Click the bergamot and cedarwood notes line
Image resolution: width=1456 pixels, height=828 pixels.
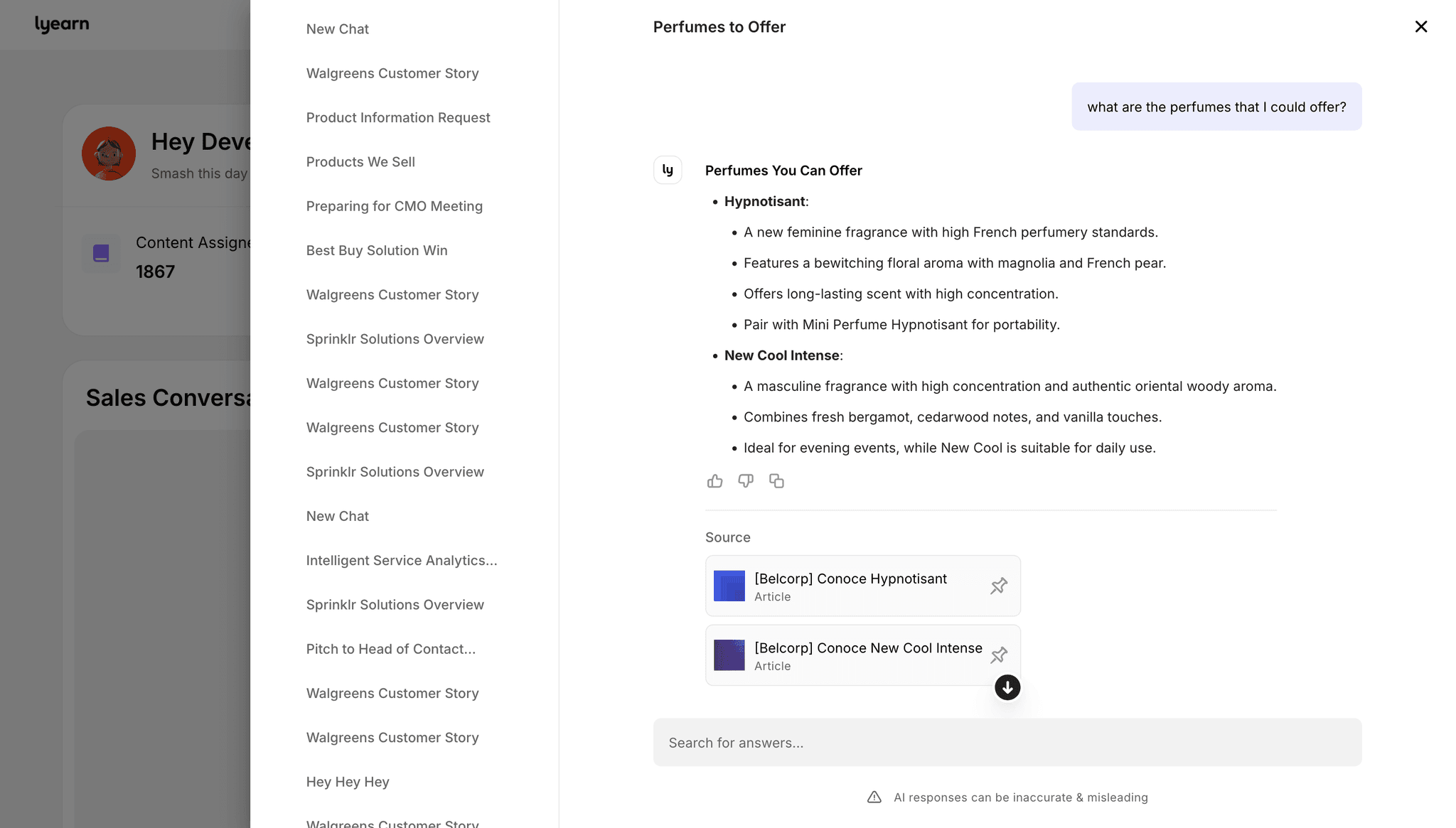(x=953, y=417)
